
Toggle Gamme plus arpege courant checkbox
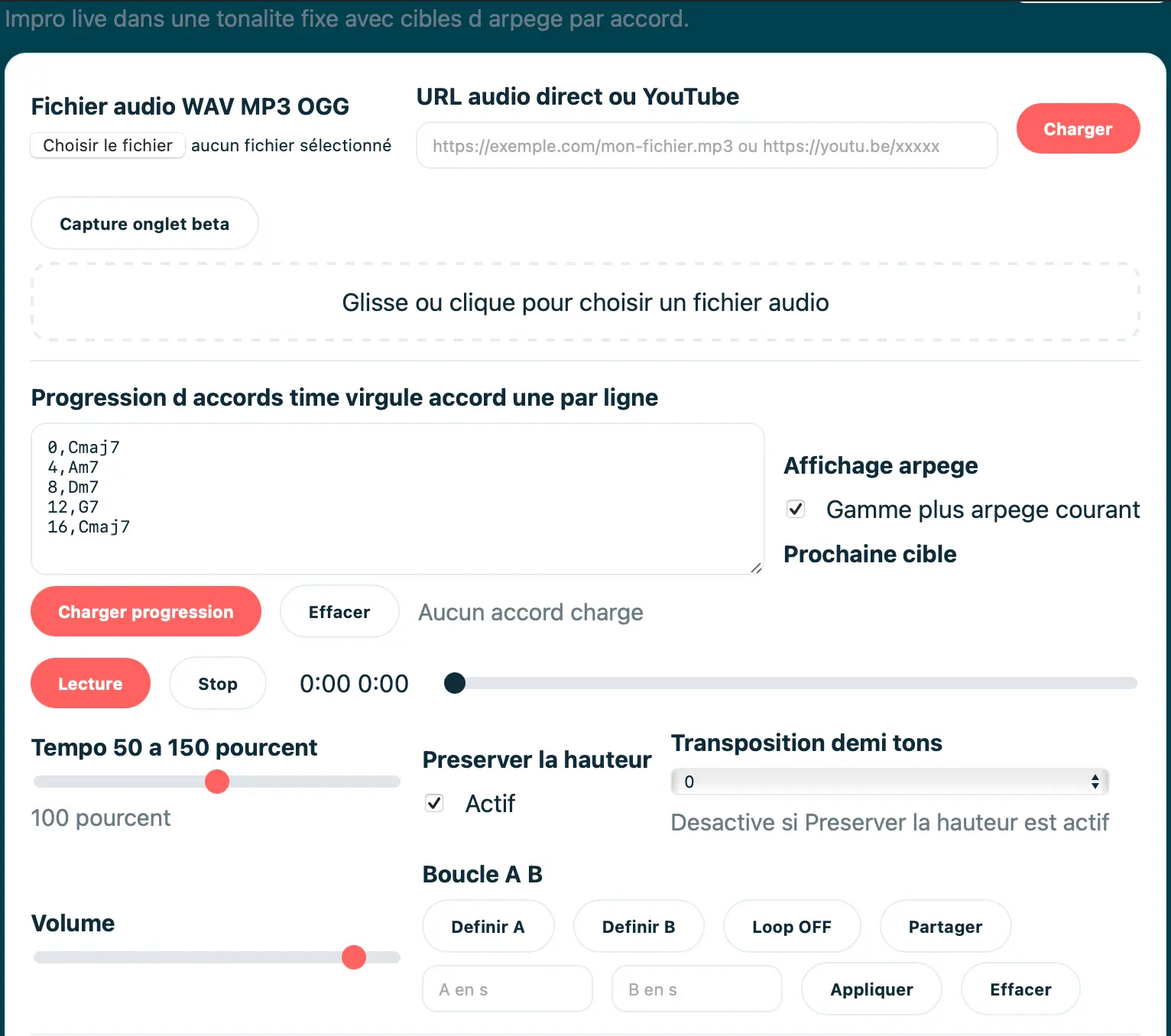pos(796,509)
